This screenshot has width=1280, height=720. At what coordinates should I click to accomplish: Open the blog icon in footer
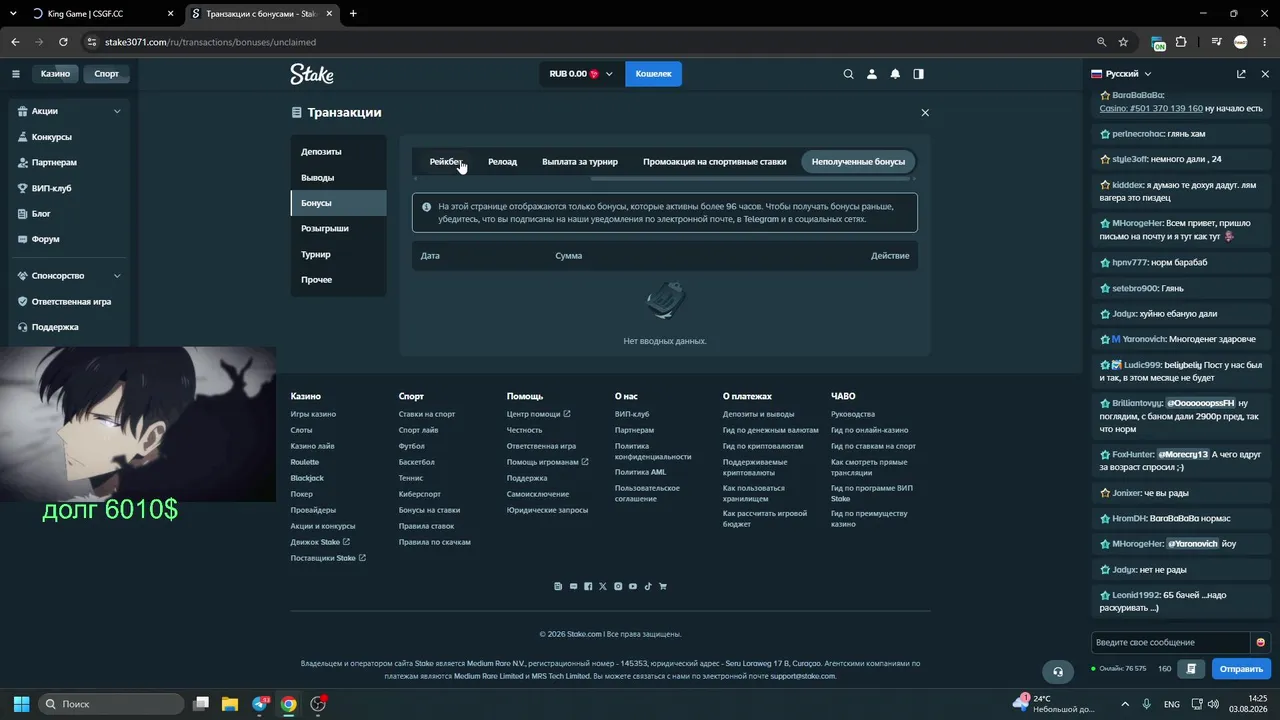(558, 586)
